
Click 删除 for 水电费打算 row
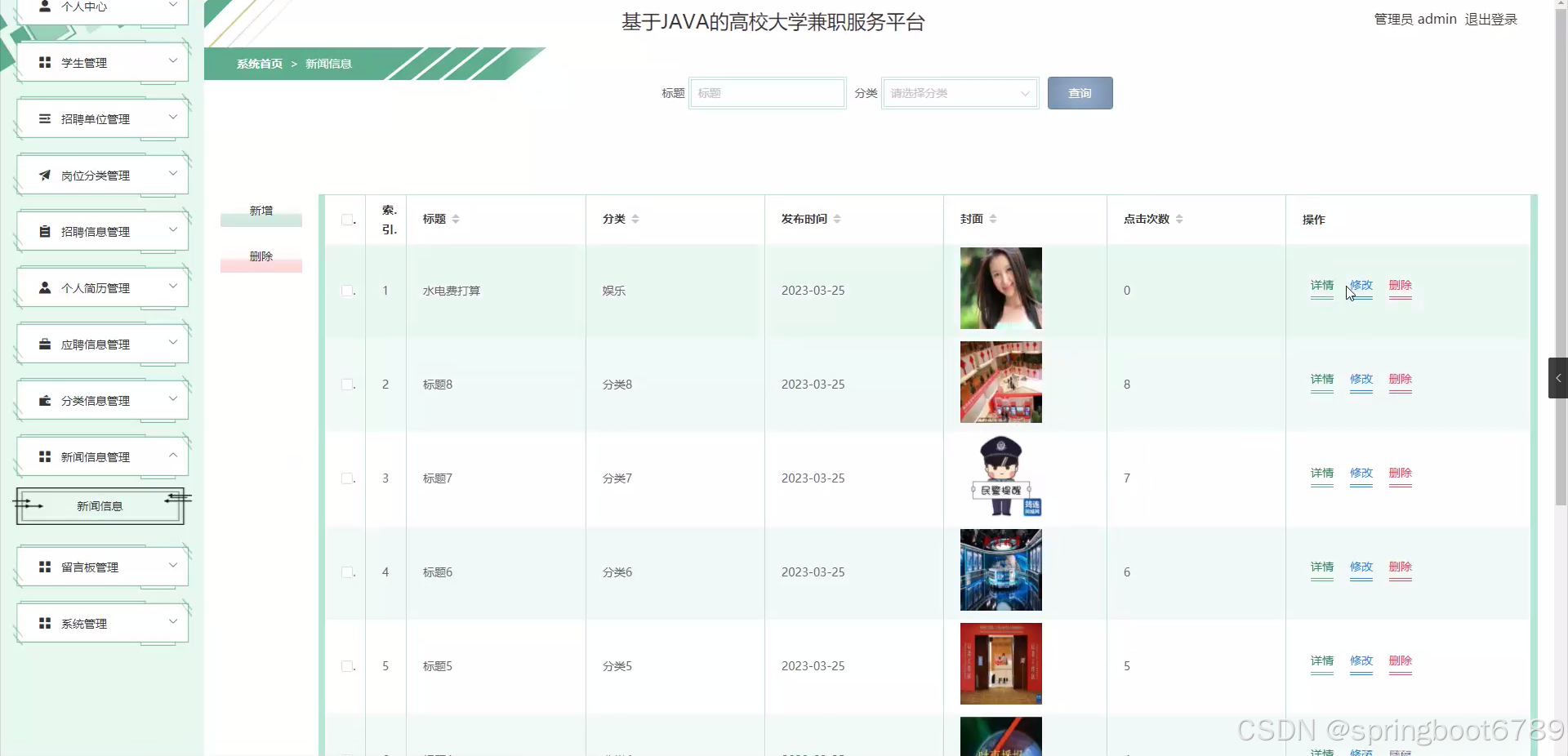pos(1401,287)
